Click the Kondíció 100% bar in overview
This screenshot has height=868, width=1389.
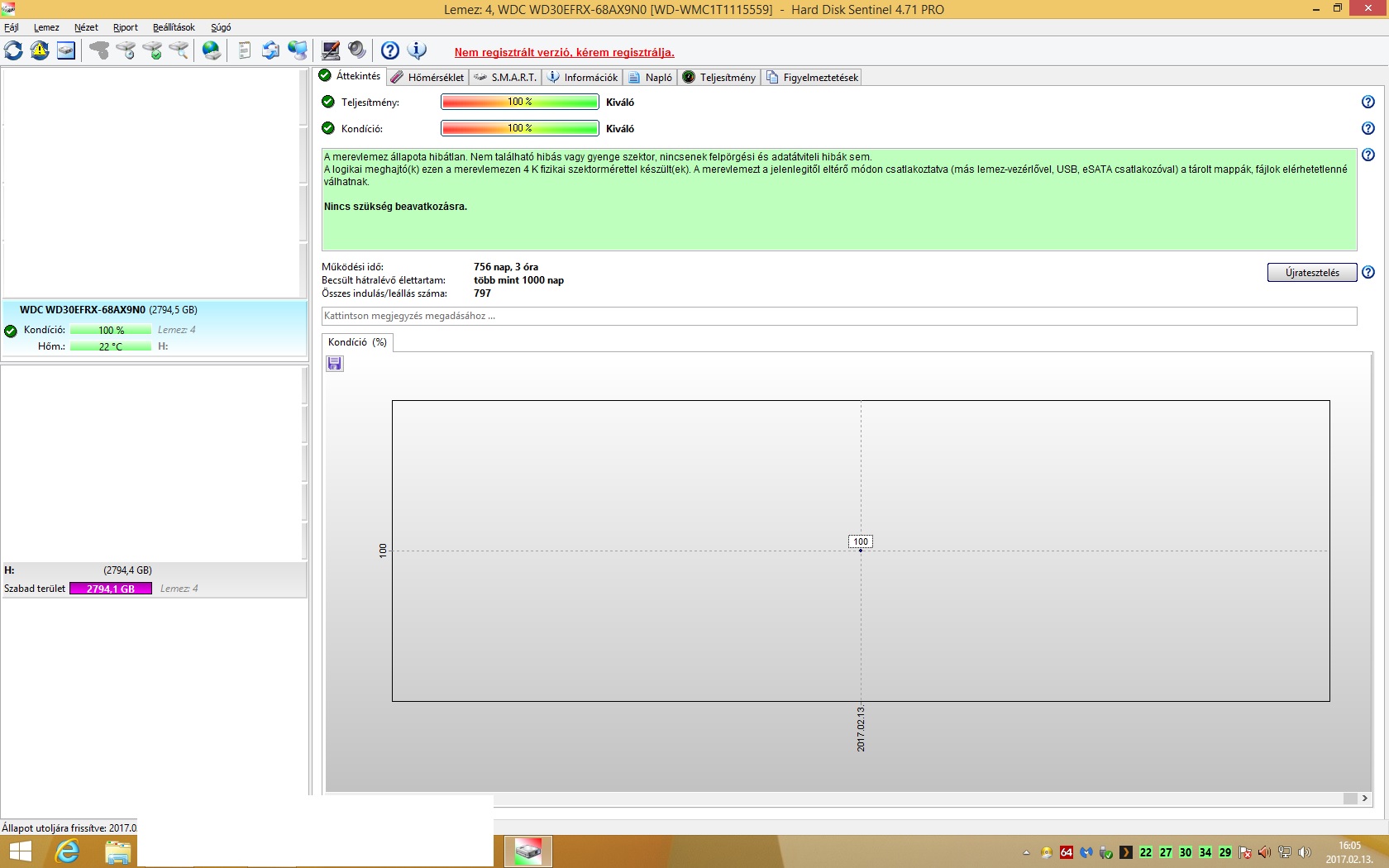pos(519,128)
